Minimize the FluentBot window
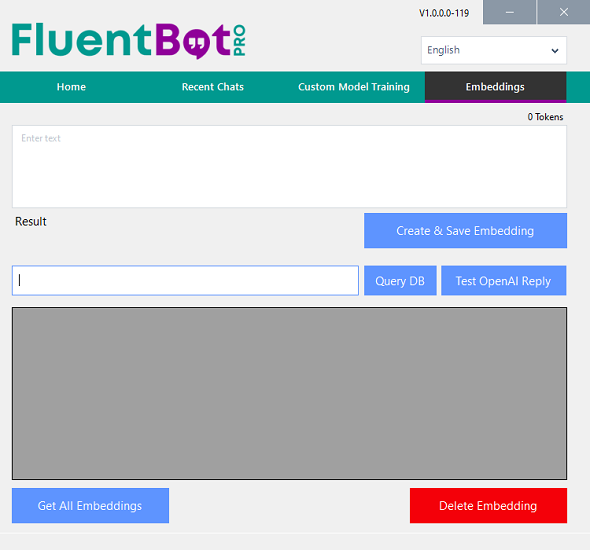Viewport: 590px width, 550px height. (509, 12)
